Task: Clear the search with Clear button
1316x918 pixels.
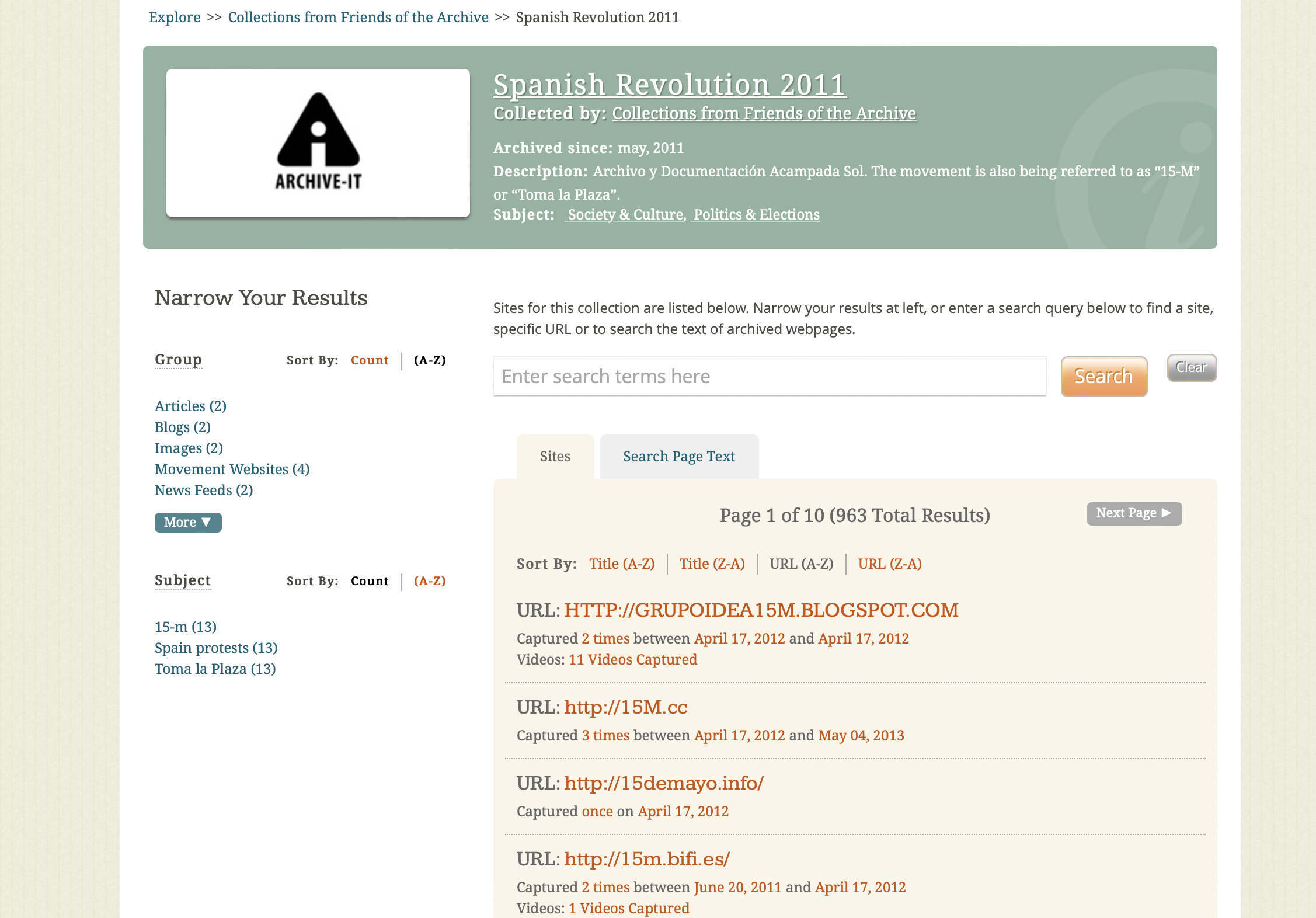Action: point(1192,367)
